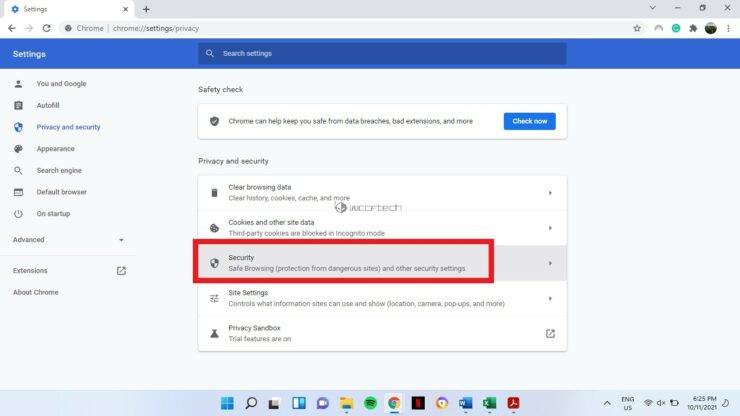This screenshot has height=416, width=740.
Task: Open the Extensions puzzle piece menu
Action: click(x=693, y=28)
